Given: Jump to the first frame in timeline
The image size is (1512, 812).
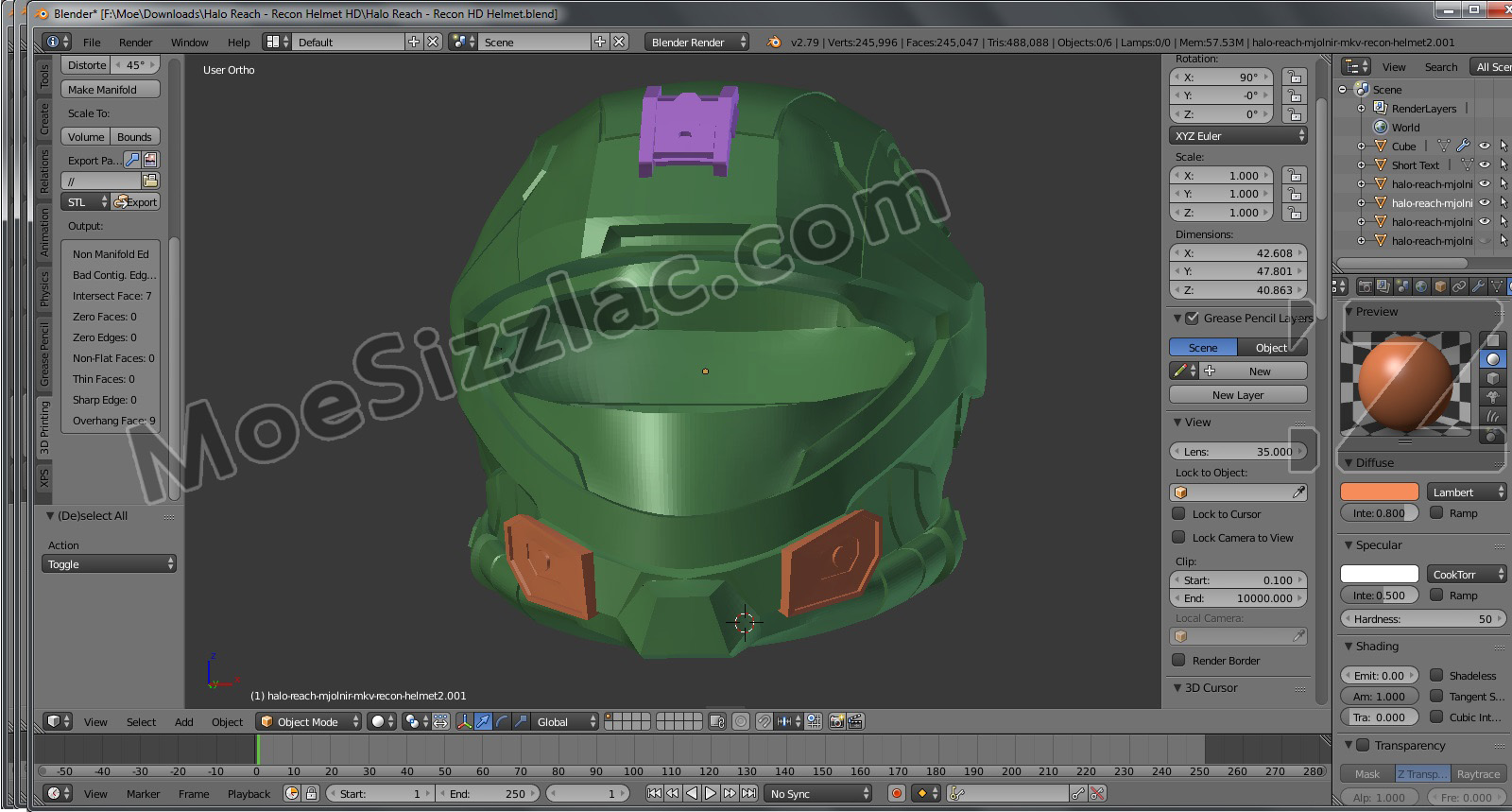Looking at the screenshot, I should [654, 793].
